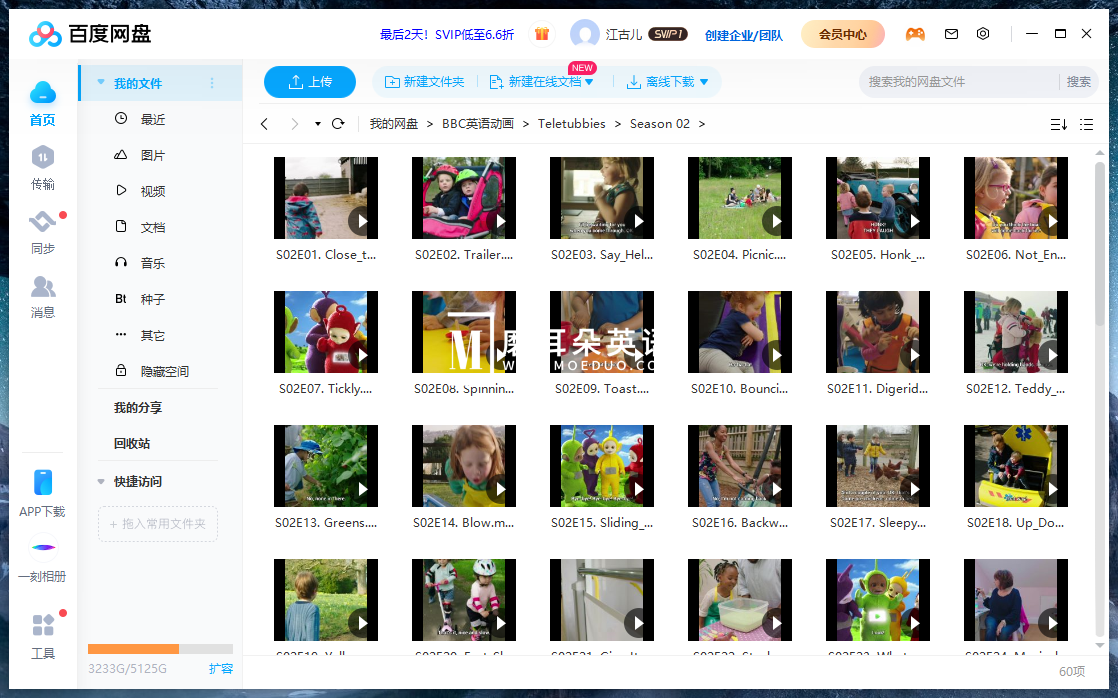Viewport: 1118px width, 698px height.
Task: Open the mail notification icon
Action: coord(950,33)
